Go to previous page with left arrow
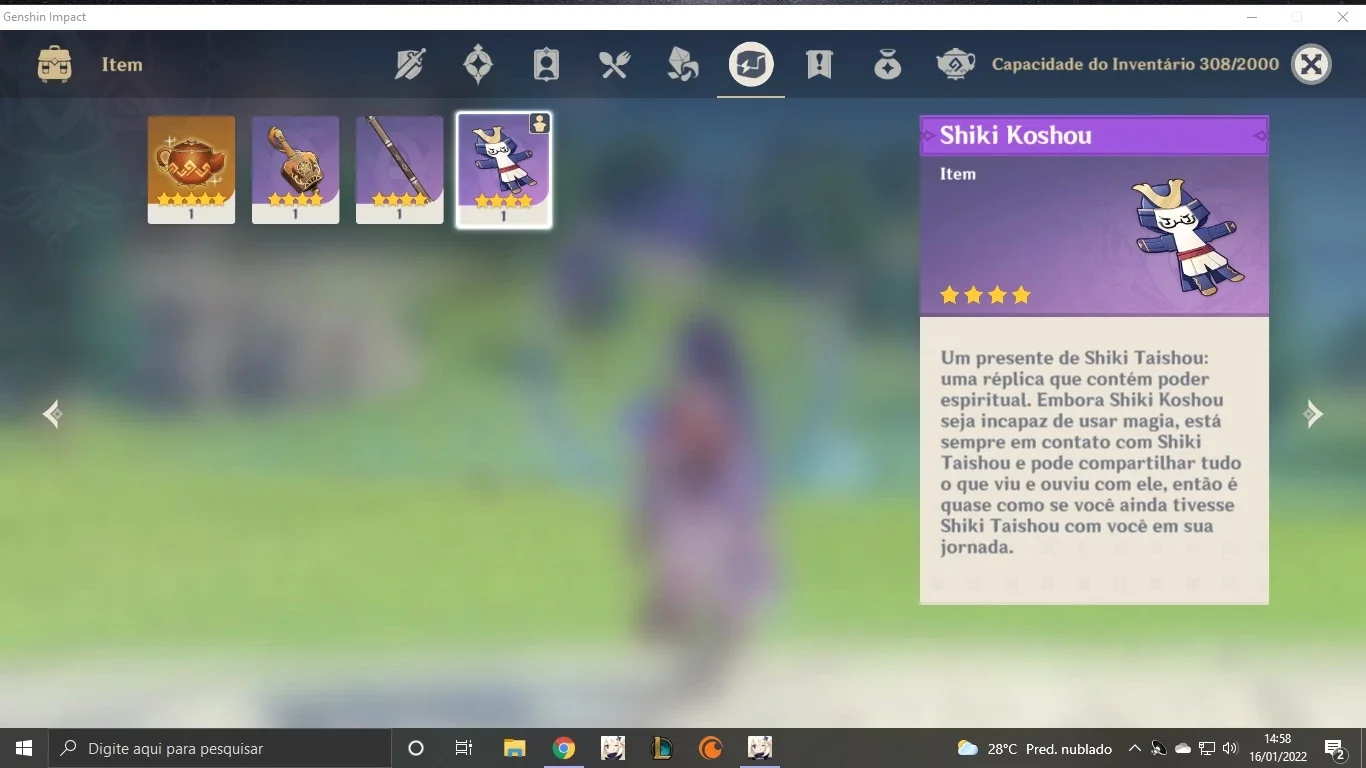 click(52, 414)
